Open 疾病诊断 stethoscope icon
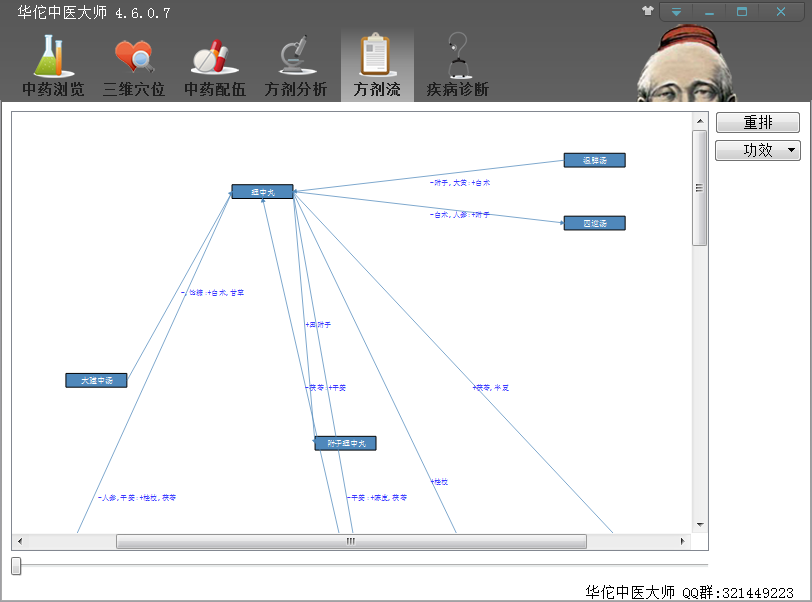Viewport: 812px width, 602px height. [x=458, y=57]
